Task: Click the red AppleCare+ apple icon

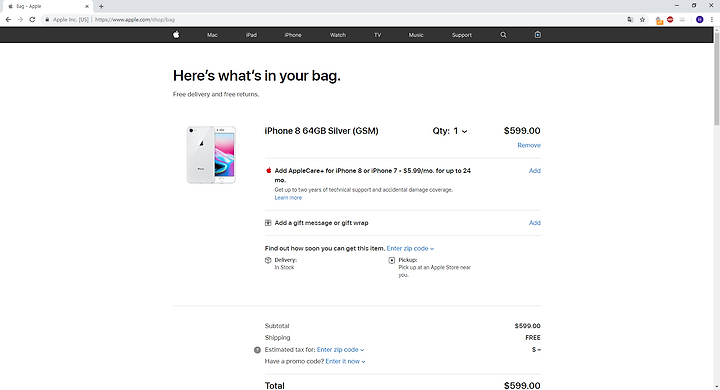Action: [269, 170]
